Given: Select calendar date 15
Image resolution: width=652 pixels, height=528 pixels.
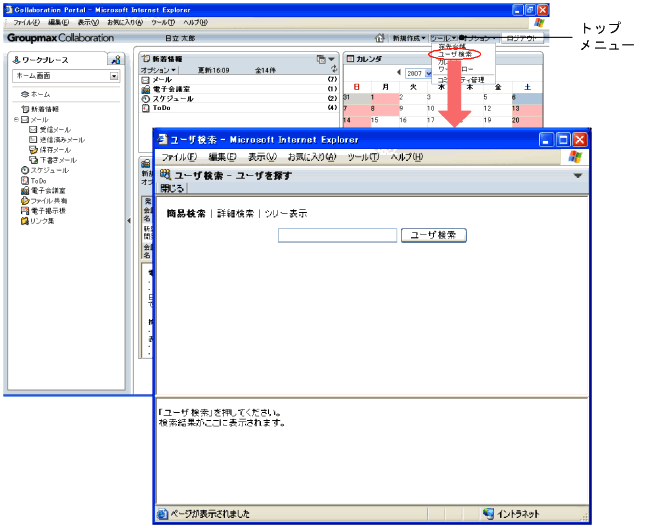Looking at the screenshot, I should (385, 121).
